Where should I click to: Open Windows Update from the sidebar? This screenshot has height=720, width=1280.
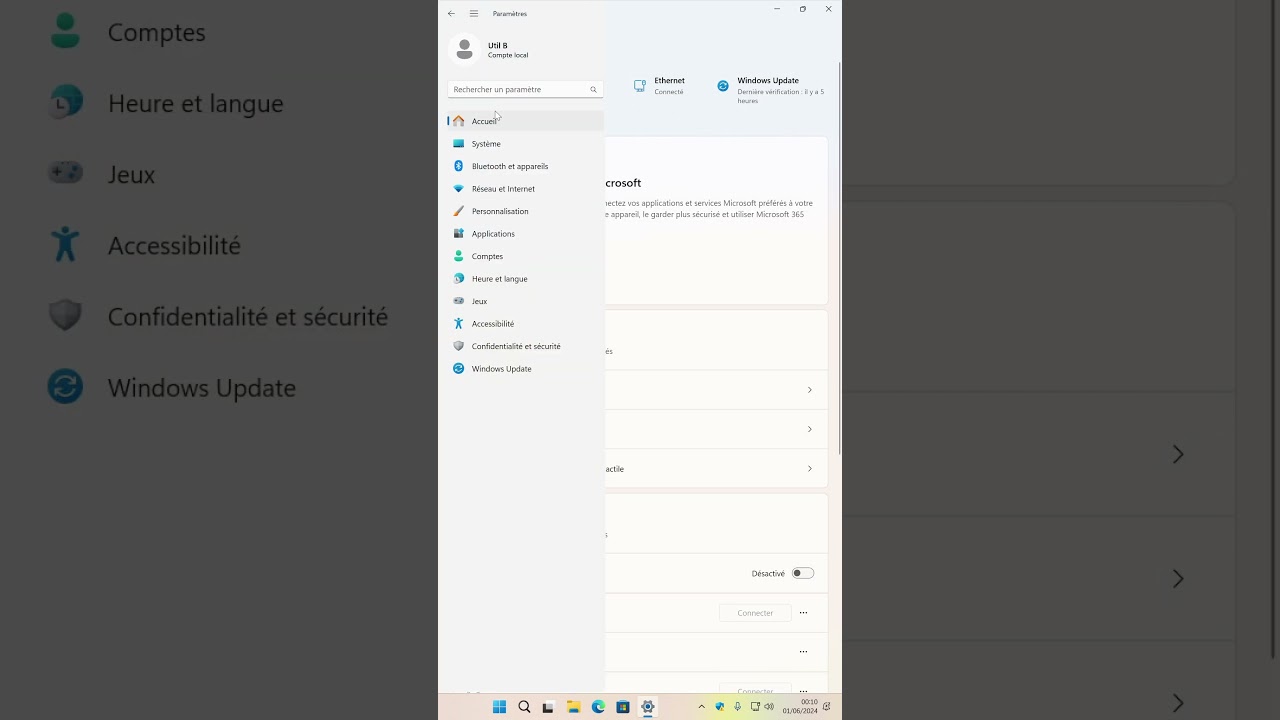(x=525, y=369)
